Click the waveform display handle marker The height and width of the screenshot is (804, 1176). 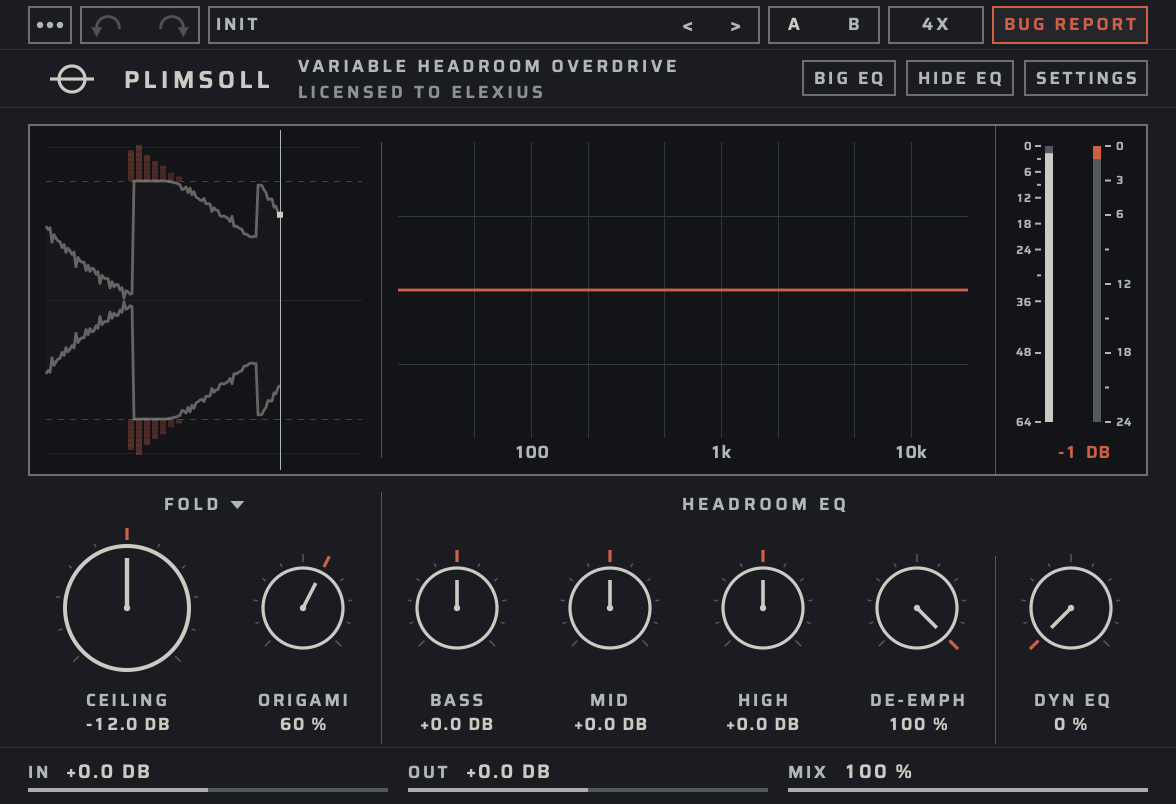pyautogui.click(x=280, y=214)
